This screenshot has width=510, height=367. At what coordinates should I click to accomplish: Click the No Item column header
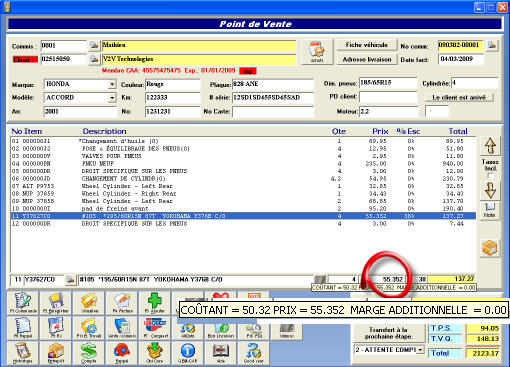click(27, 131)
